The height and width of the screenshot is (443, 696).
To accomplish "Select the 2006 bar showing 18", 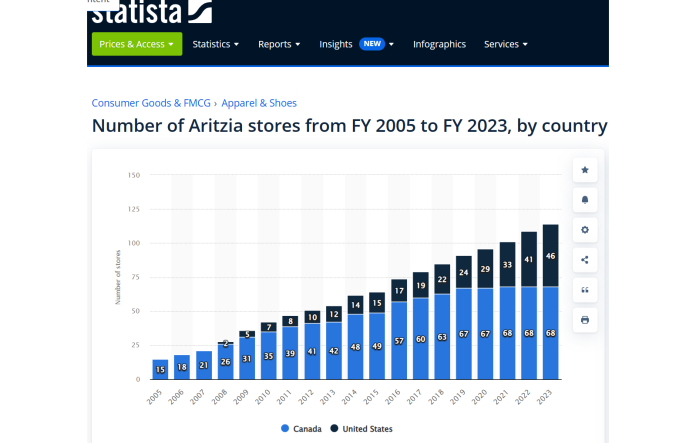I will pos(182,367).
